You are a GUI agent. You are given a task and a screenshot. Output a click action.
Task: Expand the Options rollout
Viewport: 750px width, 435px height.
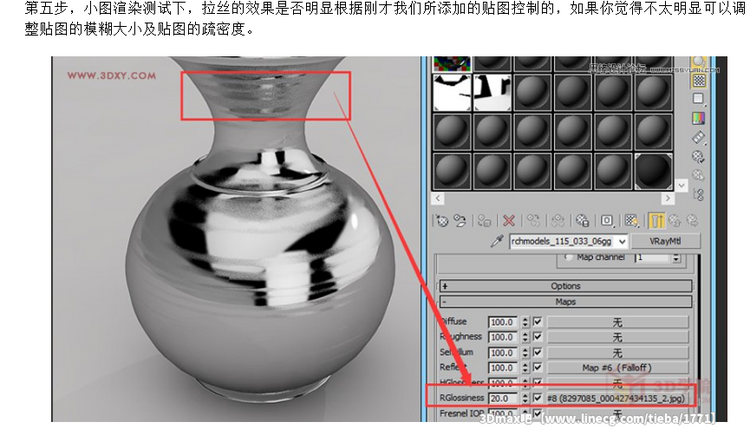tap(565, 285)
